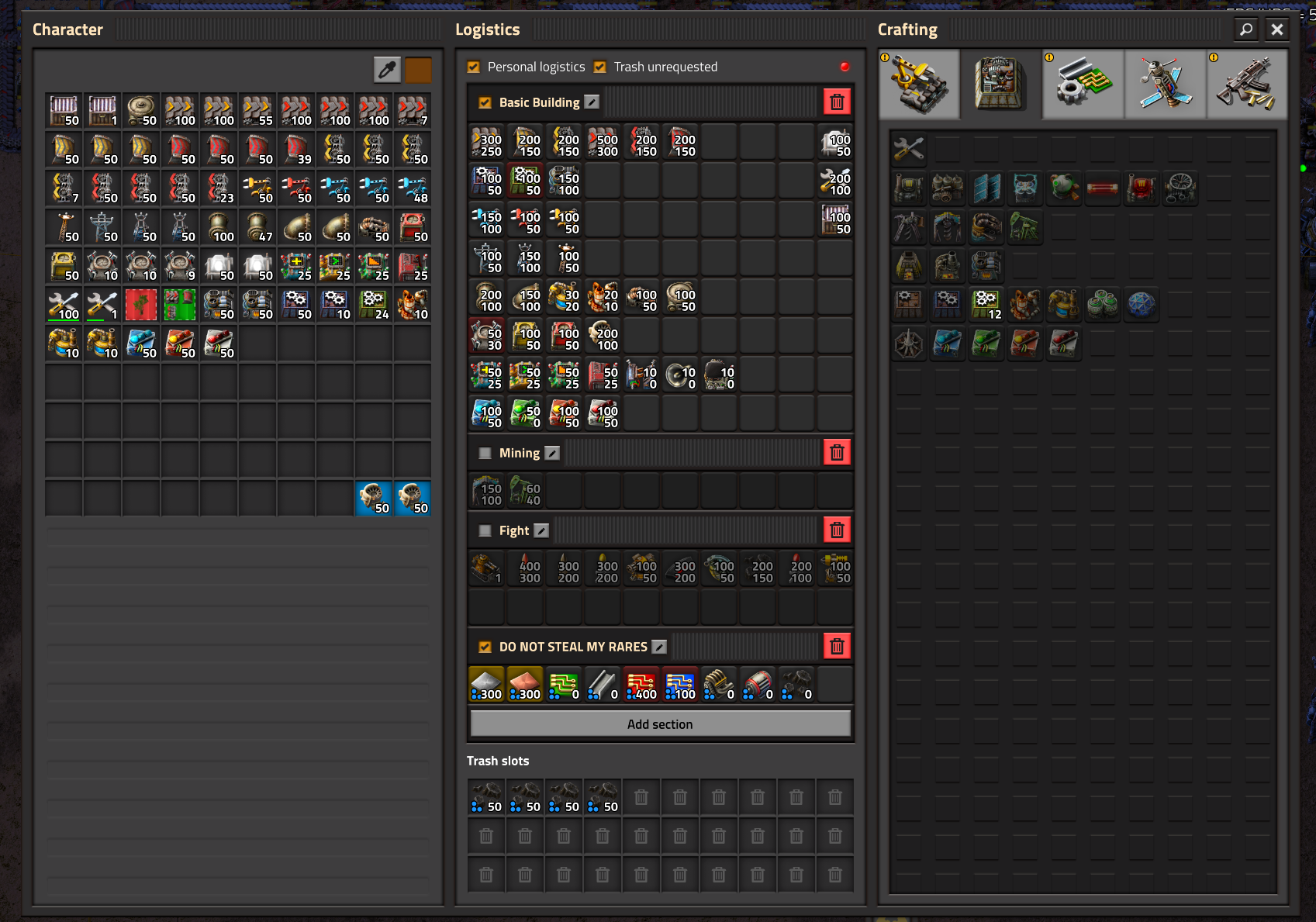Delete the DO NOT STEAL MY RARES section

(x=837, y=647)
